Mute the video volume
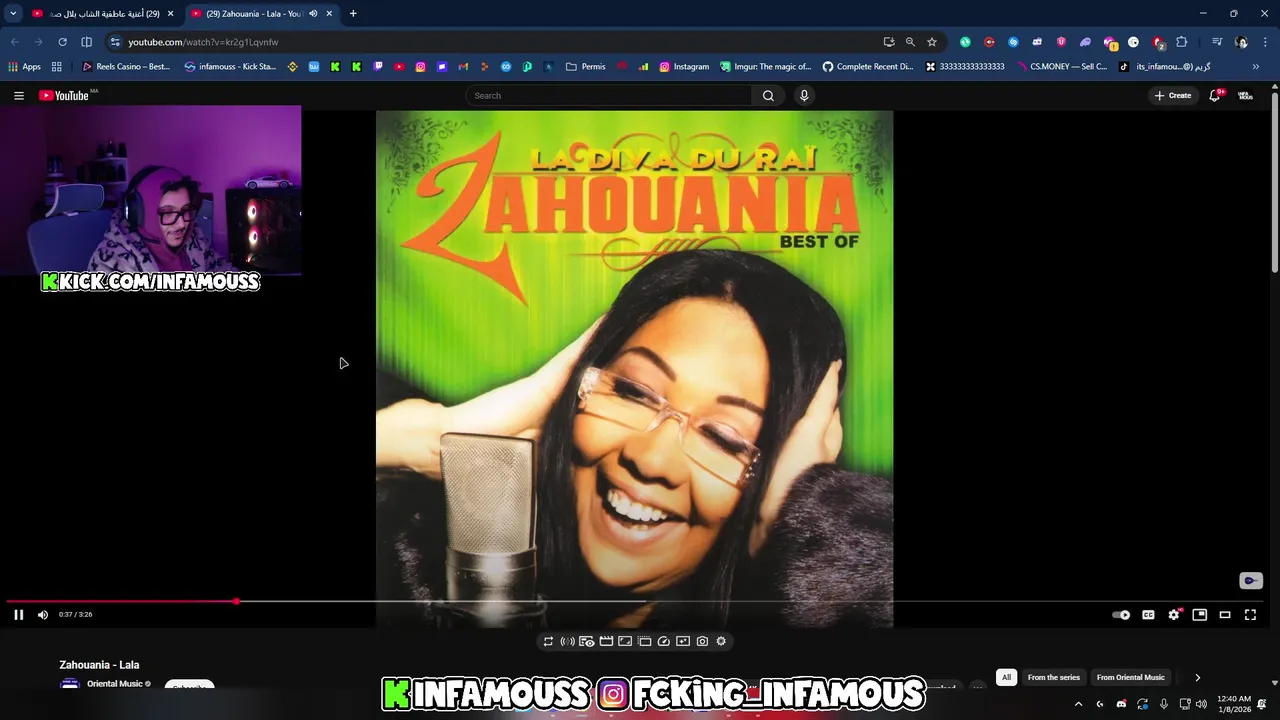 point(43,615)
